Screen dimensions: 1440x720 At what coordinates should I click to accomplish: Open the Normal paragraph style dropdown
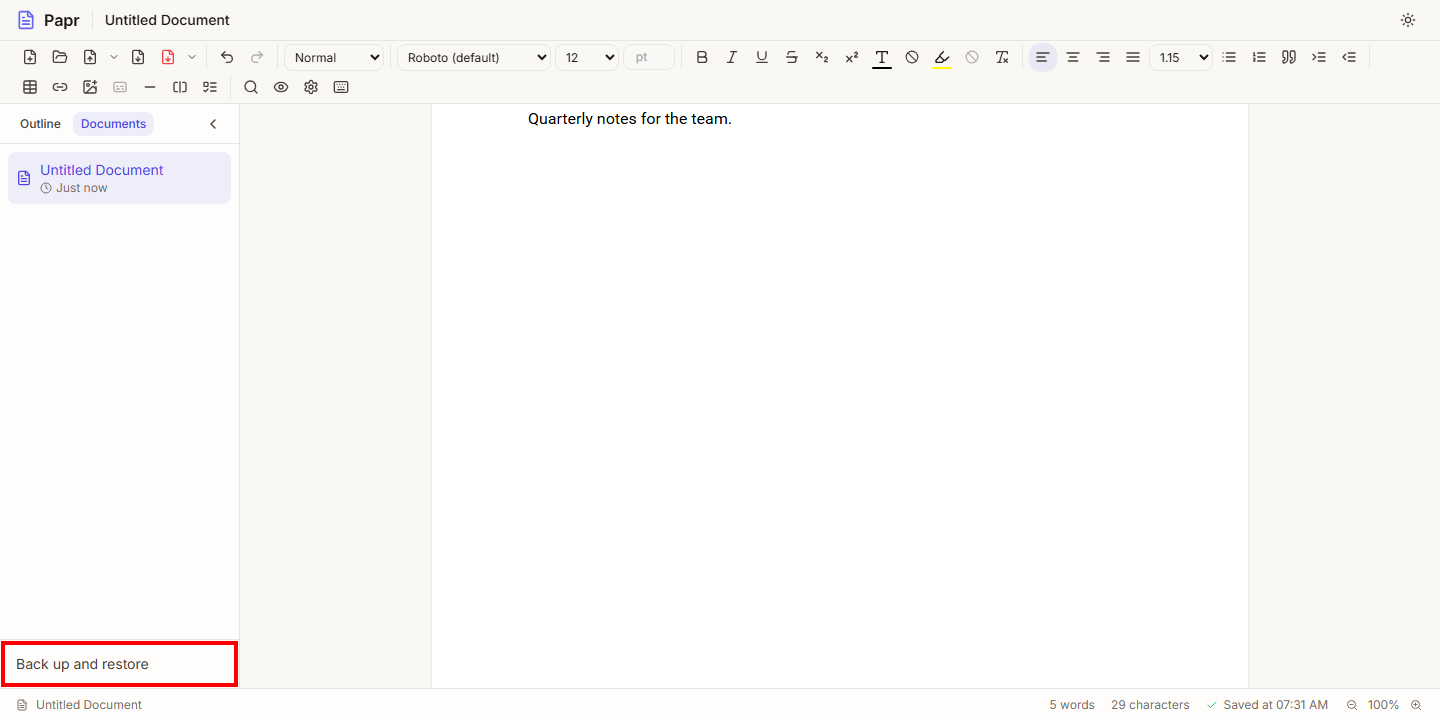point(334,57)
